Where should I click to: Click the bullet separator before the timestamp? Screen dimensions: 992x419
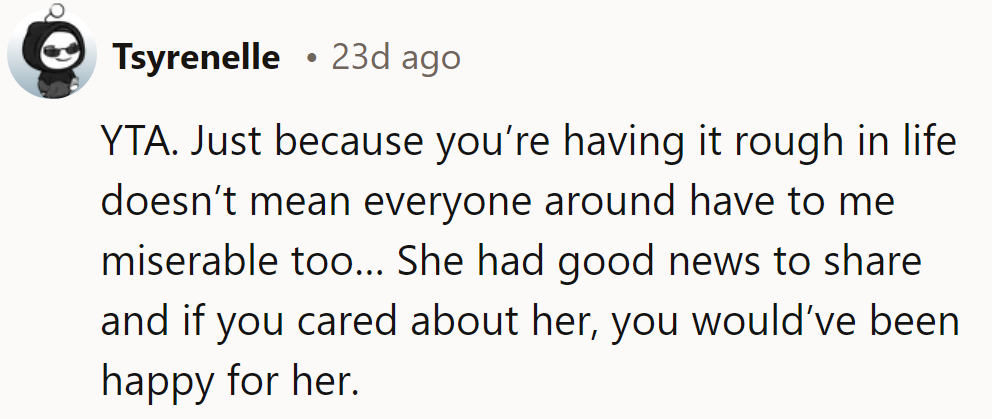313,59
